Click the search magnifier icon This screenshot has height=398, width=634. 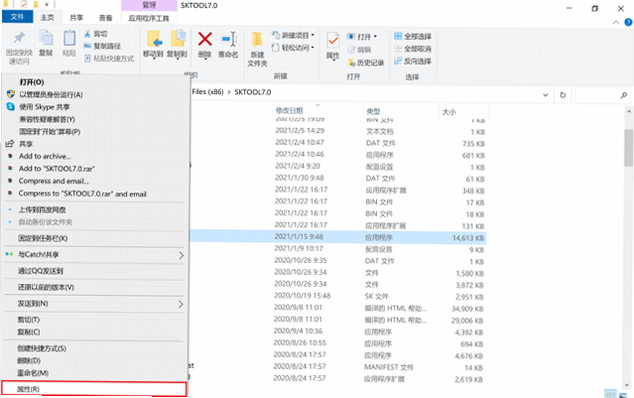[x=623, y=95]
